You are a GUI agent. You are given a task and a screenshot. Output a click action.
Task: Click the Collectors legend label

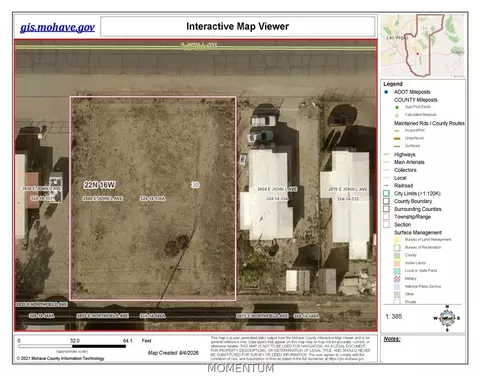tap(405, 170)
